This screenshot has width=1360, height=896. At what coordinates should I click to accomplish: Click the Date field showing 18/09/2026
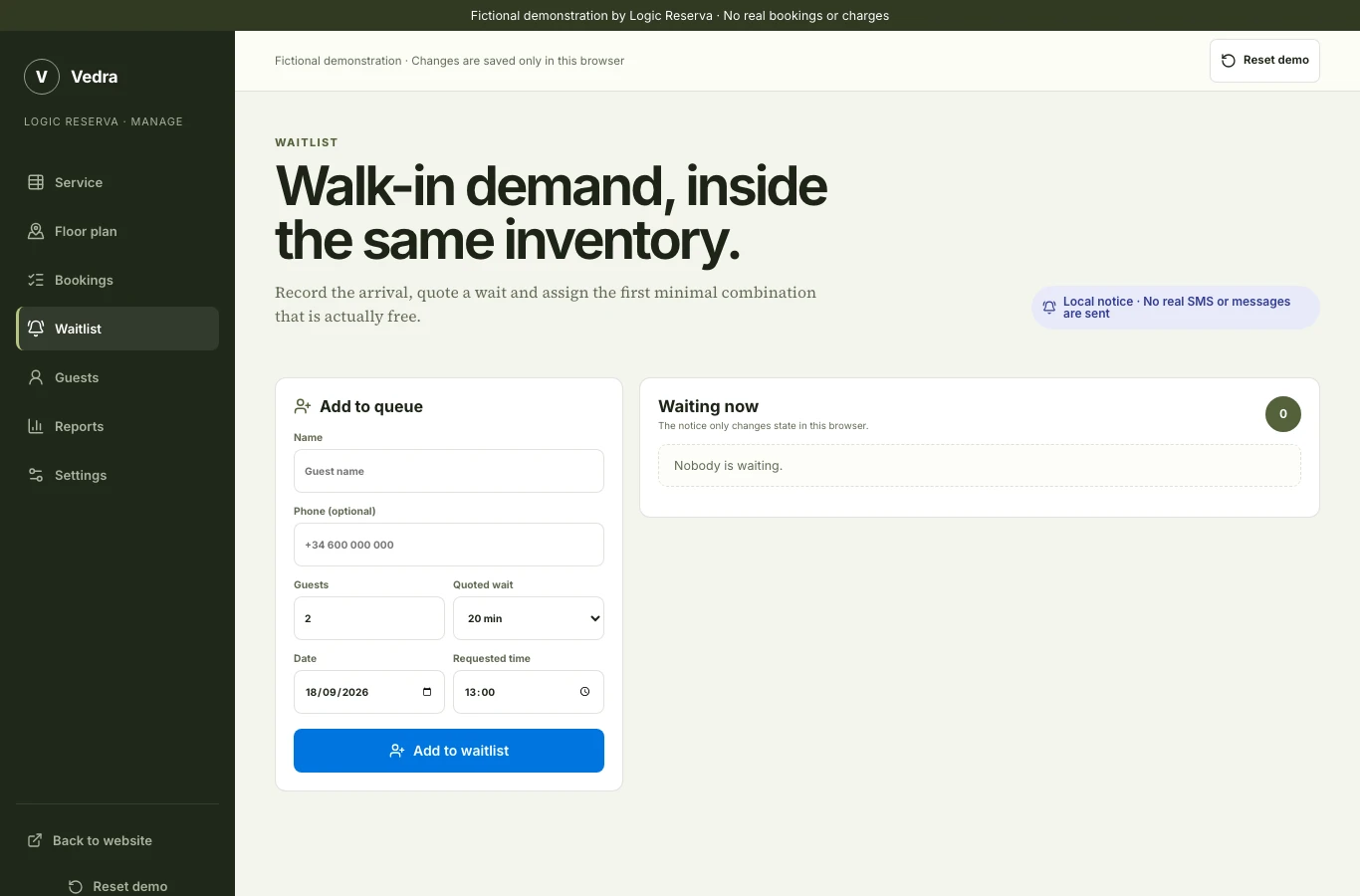coord(369,692)
